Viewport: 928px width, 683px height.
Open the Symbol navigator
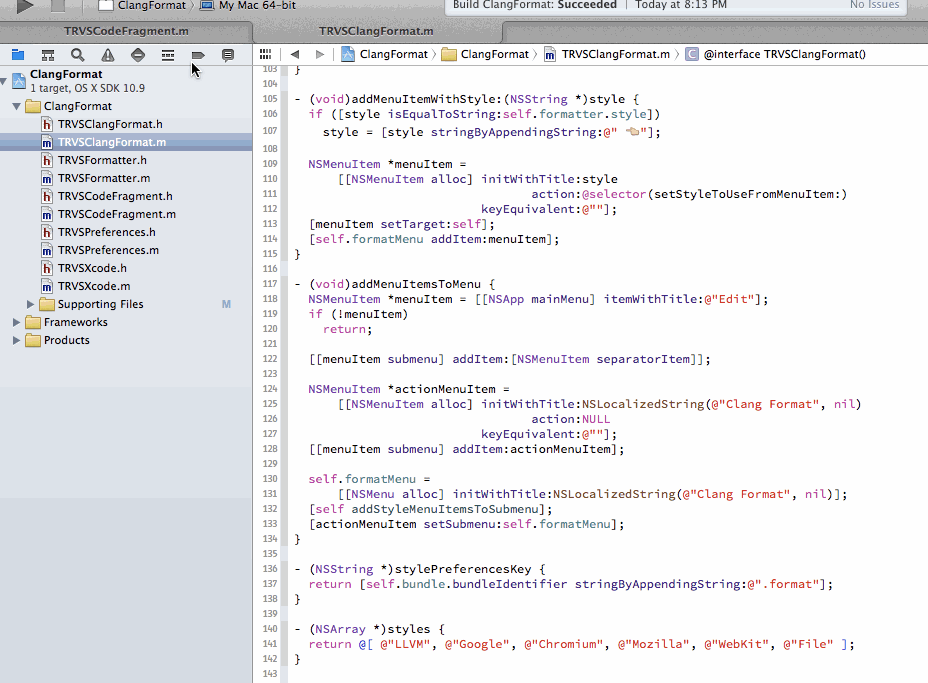[x=48, y=55]
